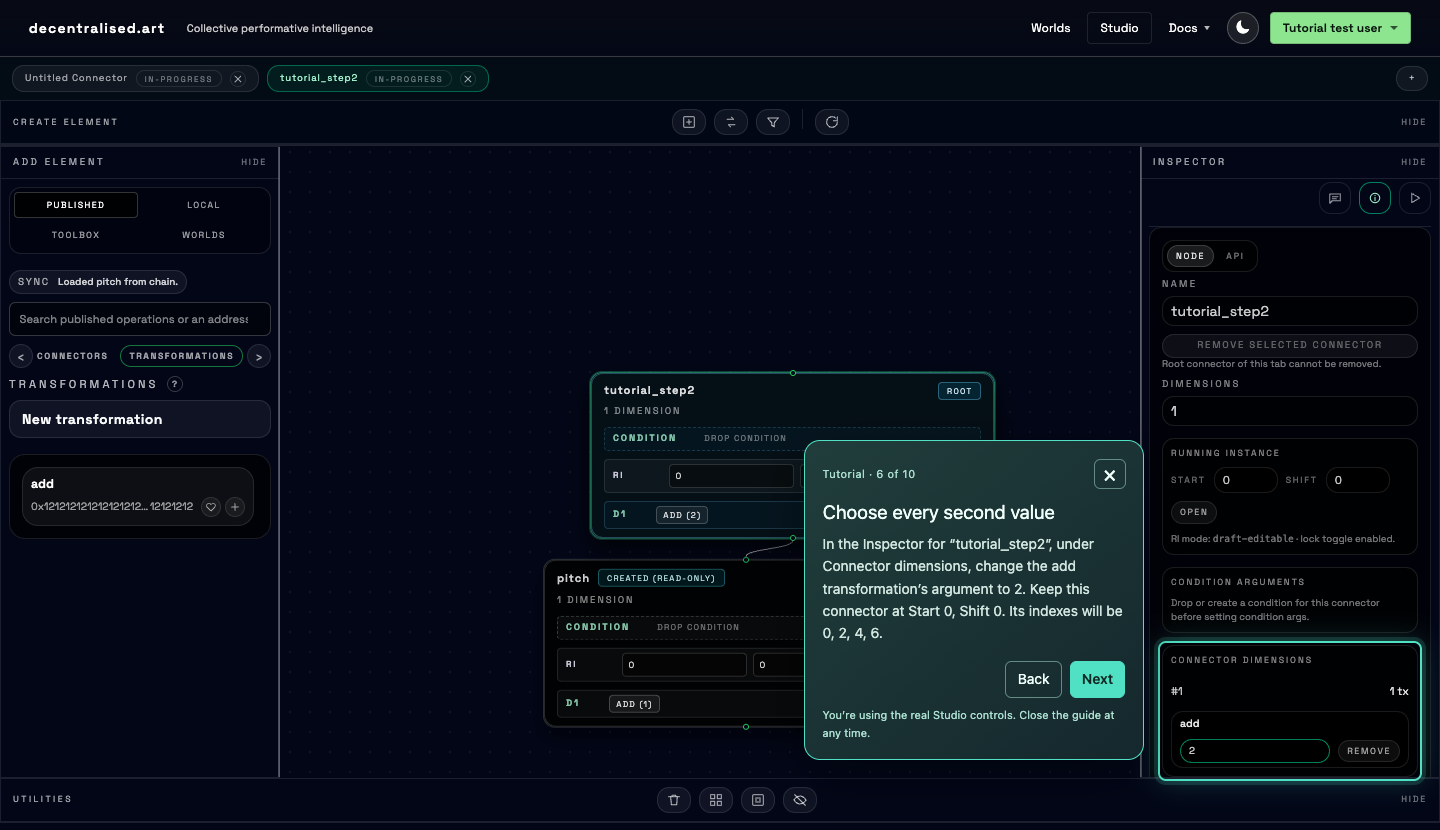
Task: Switch to the Untitled Connector tab
Action: pyautogui.click(x=76, y=78)
